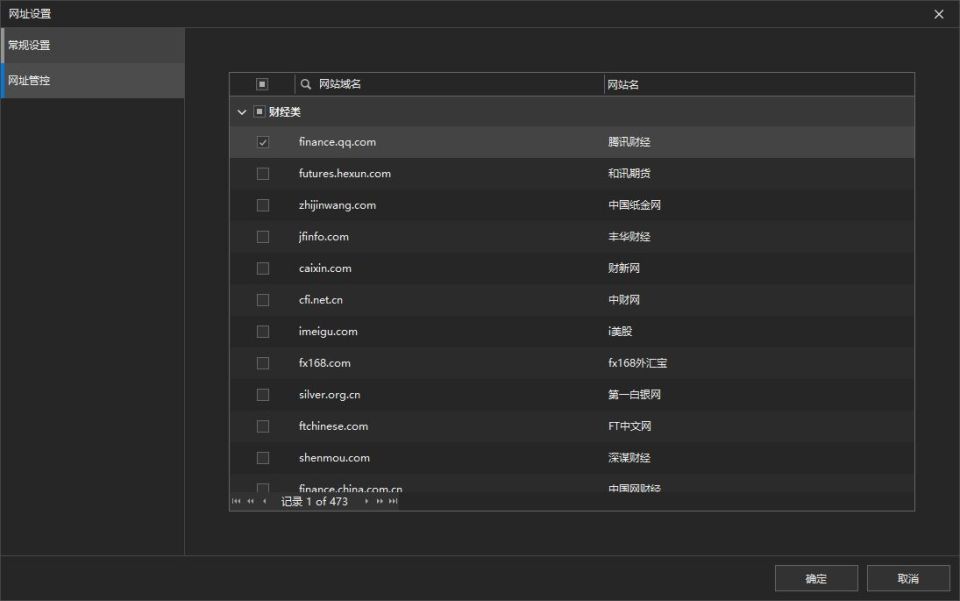Viewport: 960px width, 601px height.
Task: Click the 腾讯财经 site name
Action: (x=629, y=142)
